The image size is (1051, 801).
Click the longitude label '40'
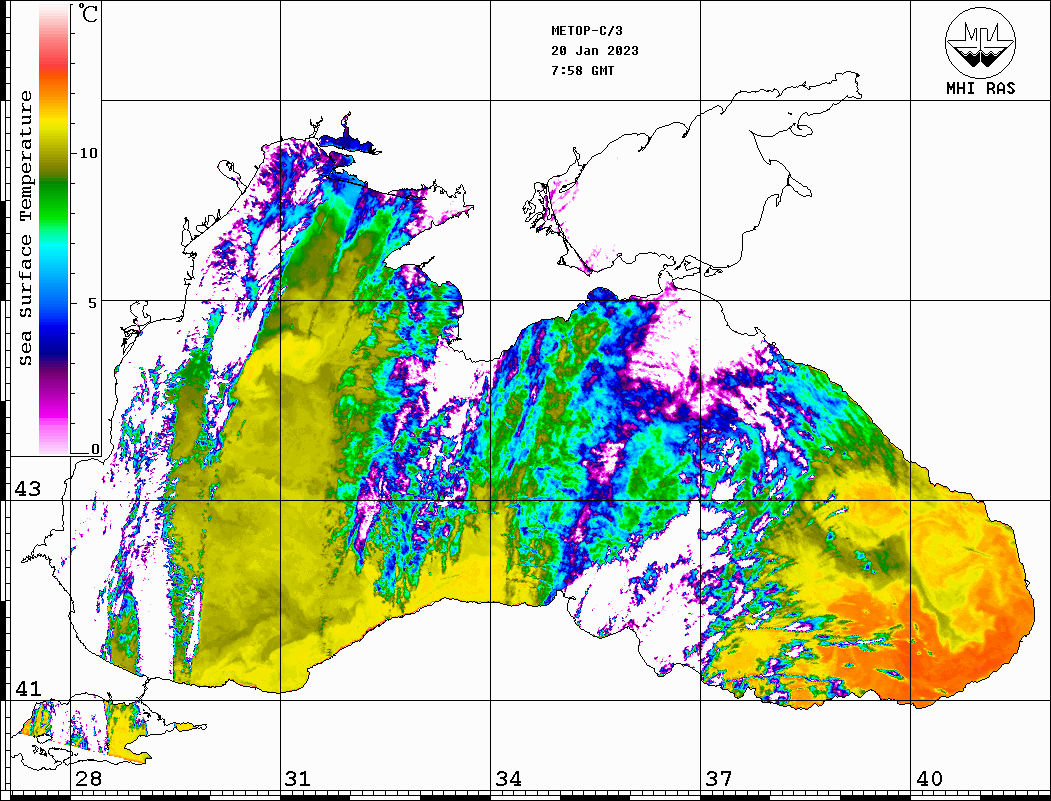point(929,779)
